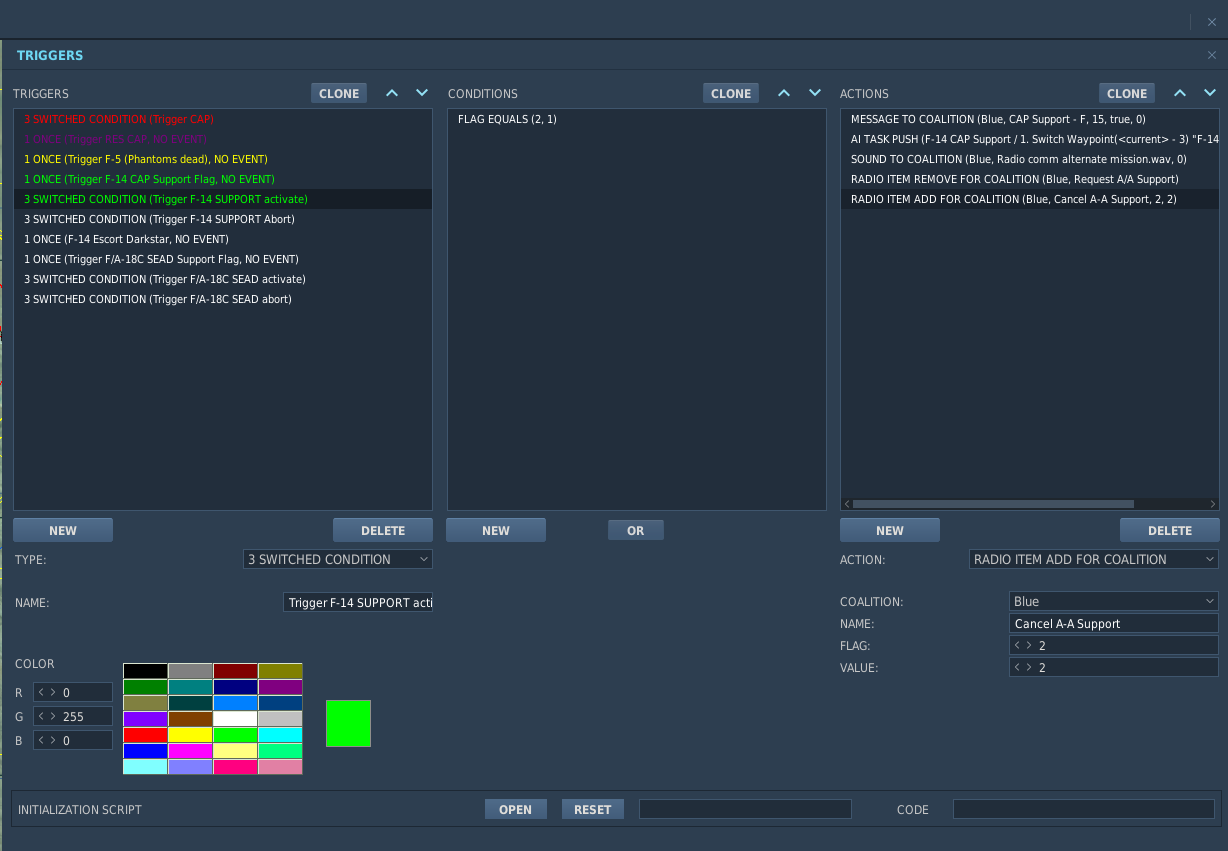This screenshot has width=1228, height=851.
Task: Move condition down with CONDITIONS arrow
Action: click(x=815, y=93)
